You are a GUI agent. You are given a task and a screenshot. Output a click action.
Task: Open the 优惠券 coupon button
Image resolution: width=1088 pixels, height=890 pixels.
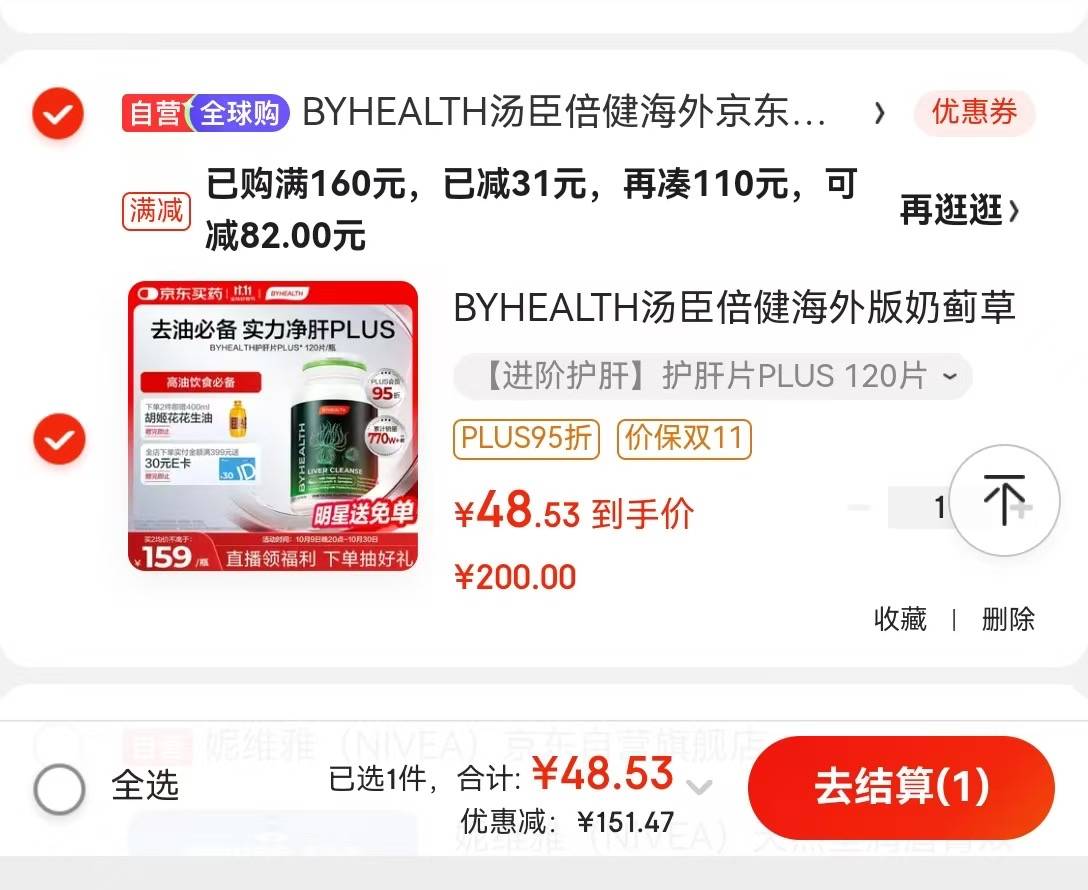pos(974,112)
